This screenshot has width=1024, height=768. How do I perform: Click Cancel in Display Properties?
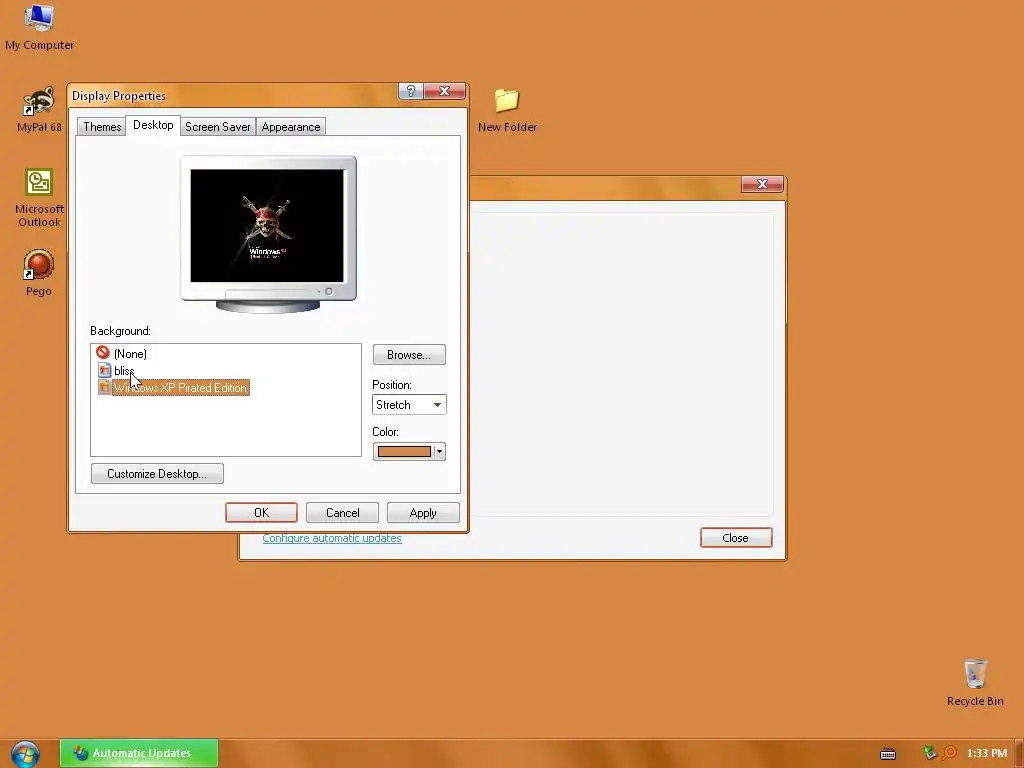pyautogui.click(x=342, y=513)
